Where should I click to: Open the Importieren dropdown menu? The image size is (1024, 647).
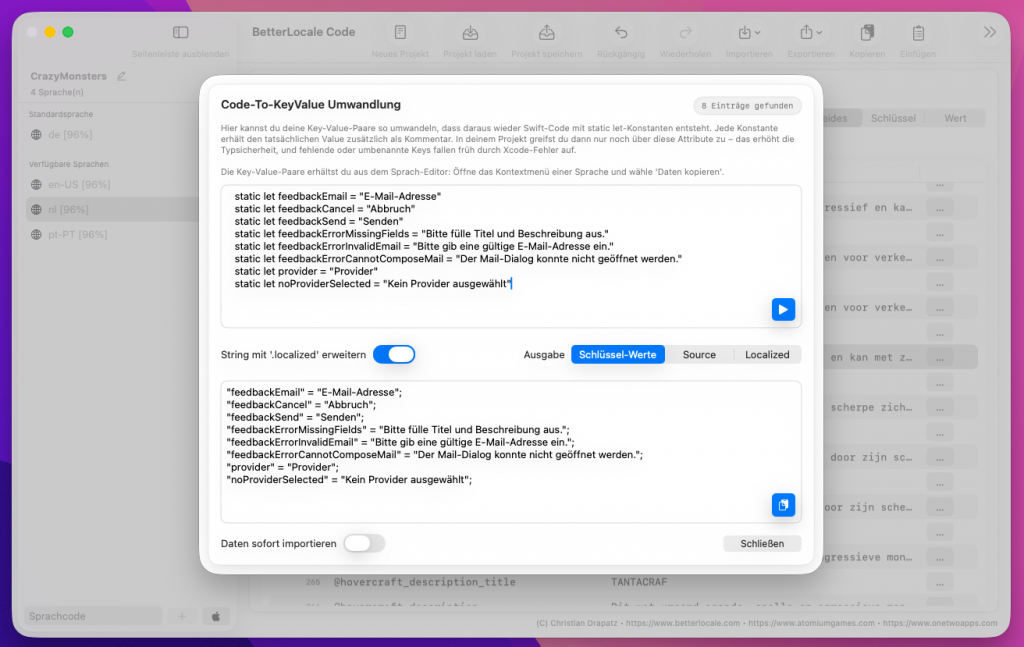click(749, 33)
